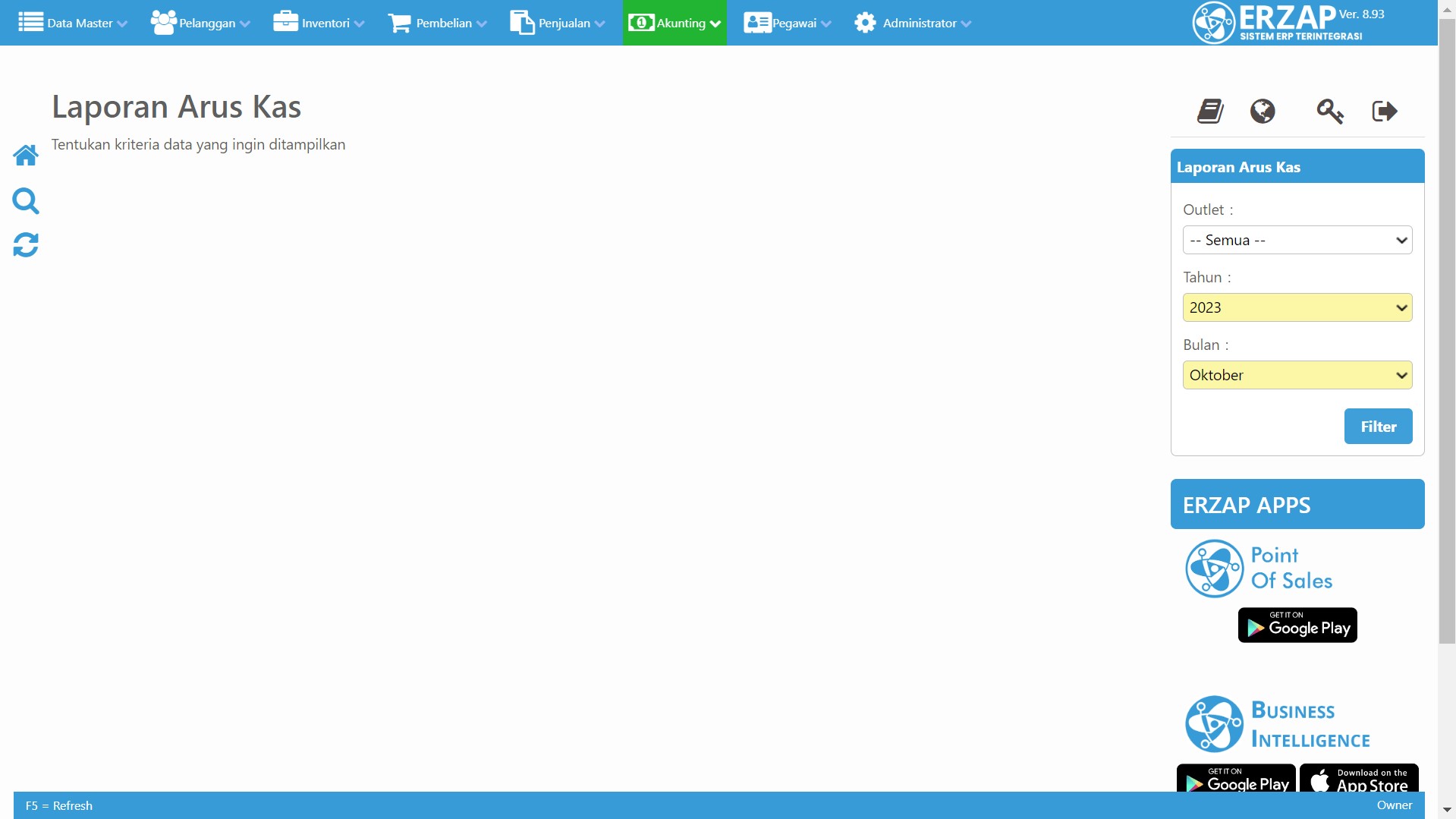Viewport: 1456px width, 819px height.
Task: Open the Pembelian menu
Action: [438, 23]
